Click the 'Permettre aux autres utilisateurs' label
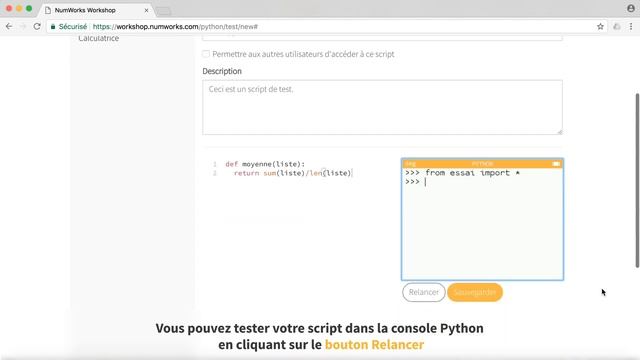This screenshot has height=360, width=640. click(x=303, y=54)
